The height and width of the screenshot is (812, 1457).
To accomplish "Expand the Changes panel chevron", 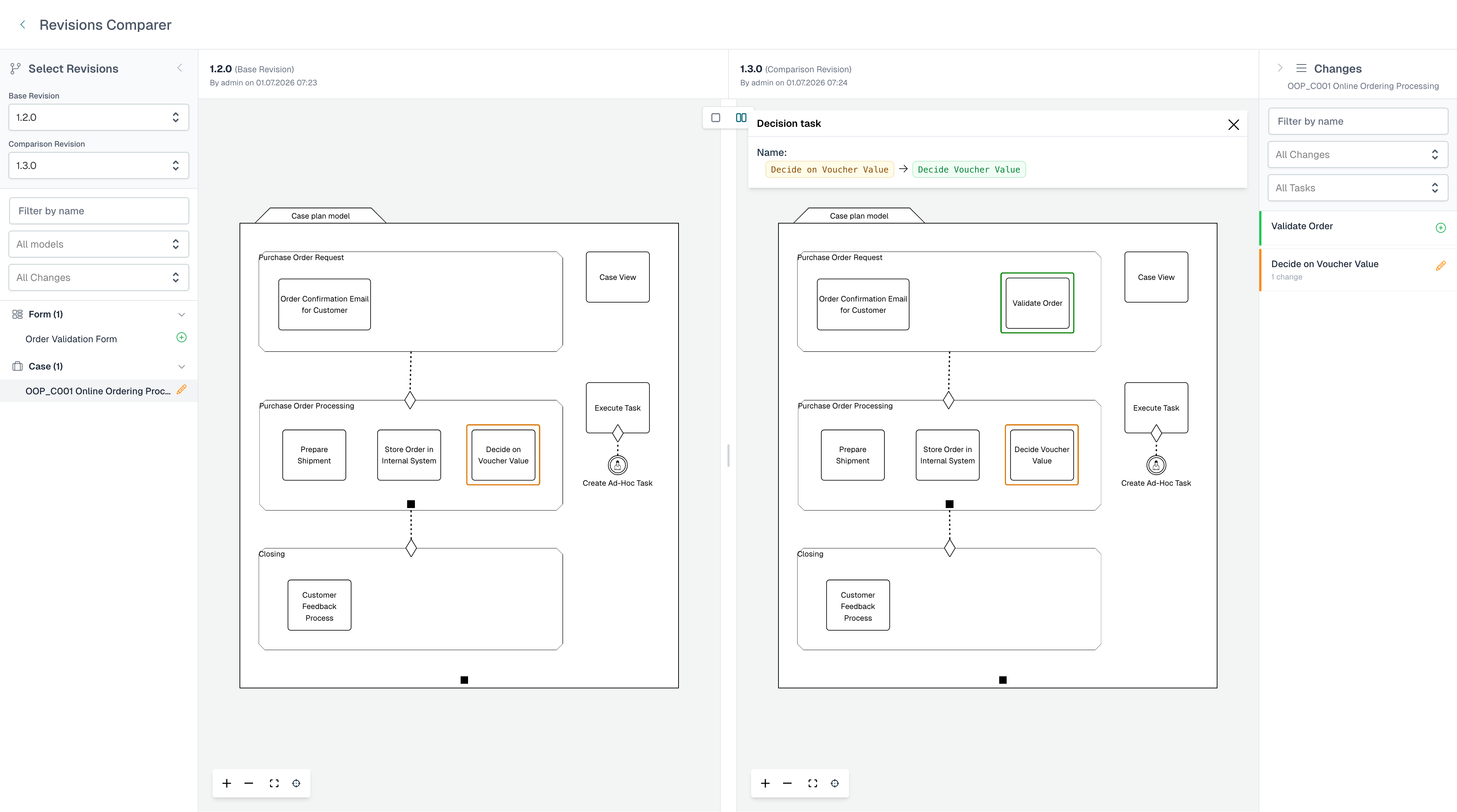I will point(1281,68).
